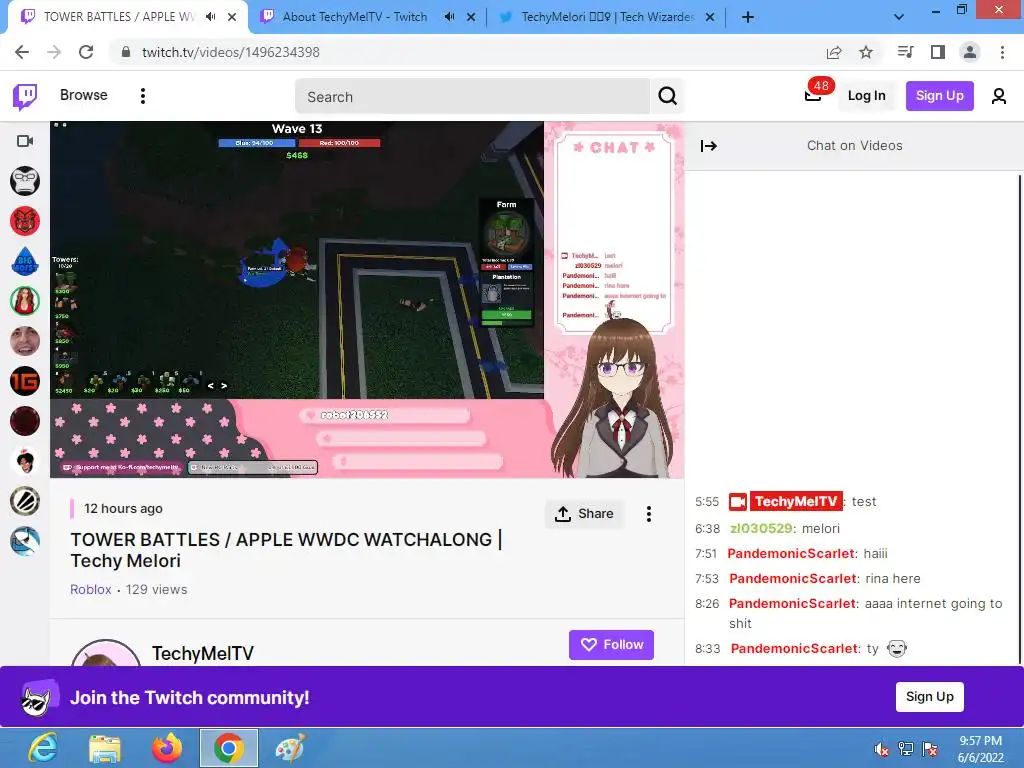Image resolution: width=1024 pixels, height=768 pixels.
Task: Bookmark this page with the star icon
Action: 865,52
